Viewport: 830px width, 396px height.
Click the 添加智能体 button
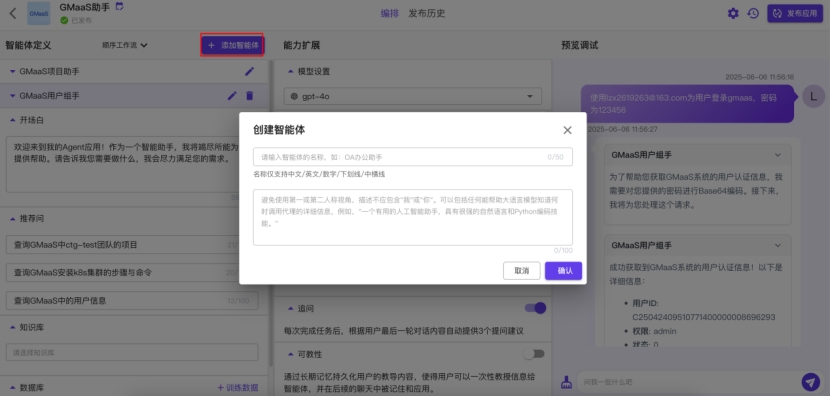pyautogui.click(x=232, y=45)
